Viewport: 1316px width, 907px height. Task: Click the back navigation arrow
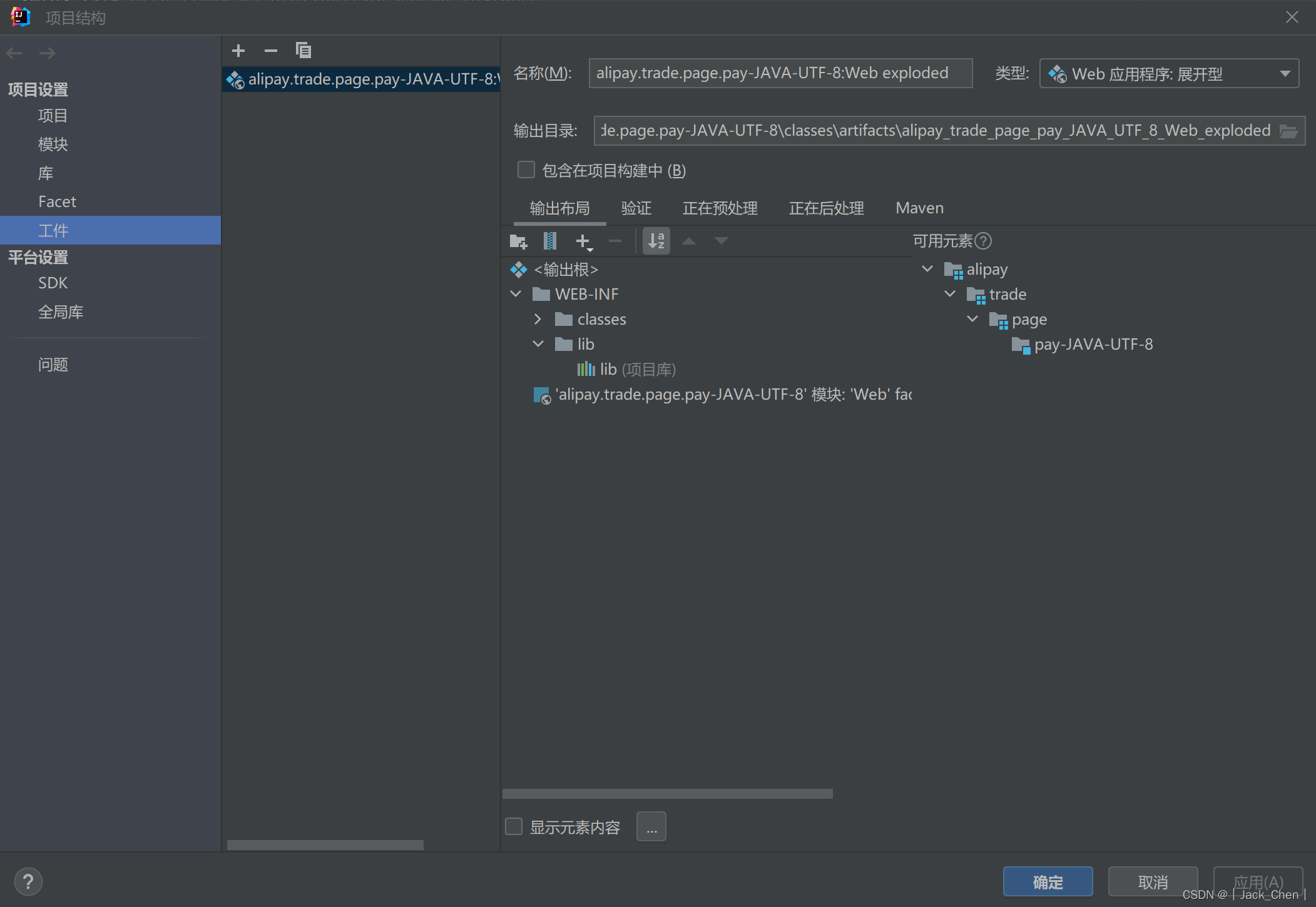[x=14, y=53]
